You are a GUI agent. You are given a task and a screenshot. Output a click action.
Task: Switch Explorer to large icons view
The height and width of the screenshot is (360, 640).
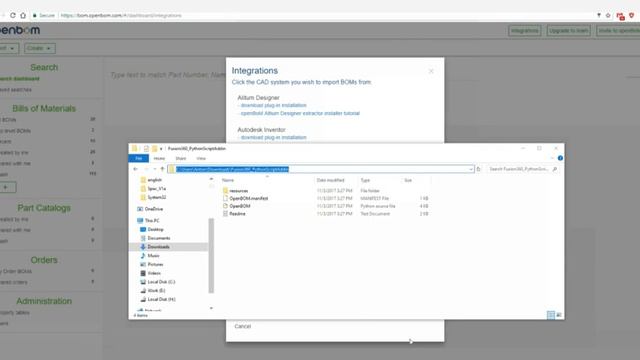pyautogui.click(x=559, y=315)
